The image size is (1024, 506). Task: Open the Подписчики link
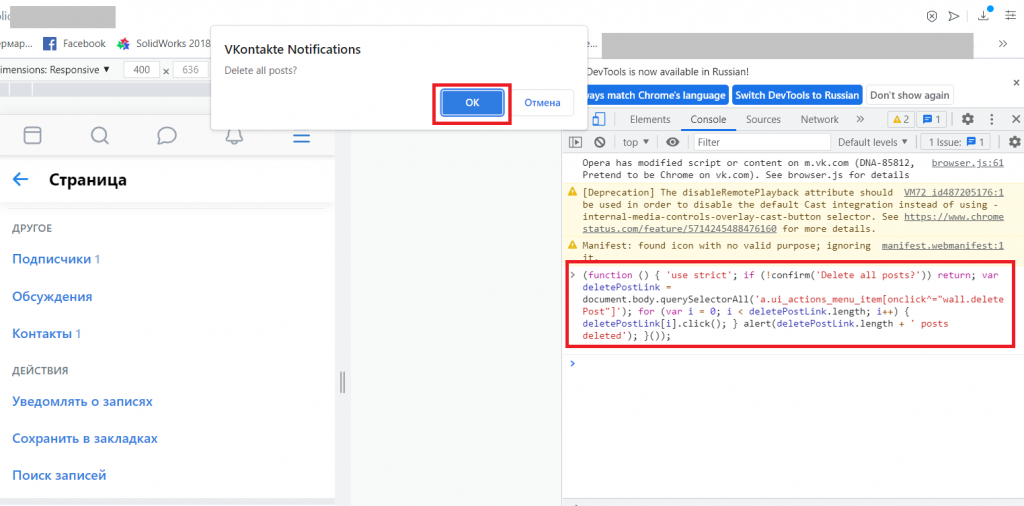[x=50, y=259]
